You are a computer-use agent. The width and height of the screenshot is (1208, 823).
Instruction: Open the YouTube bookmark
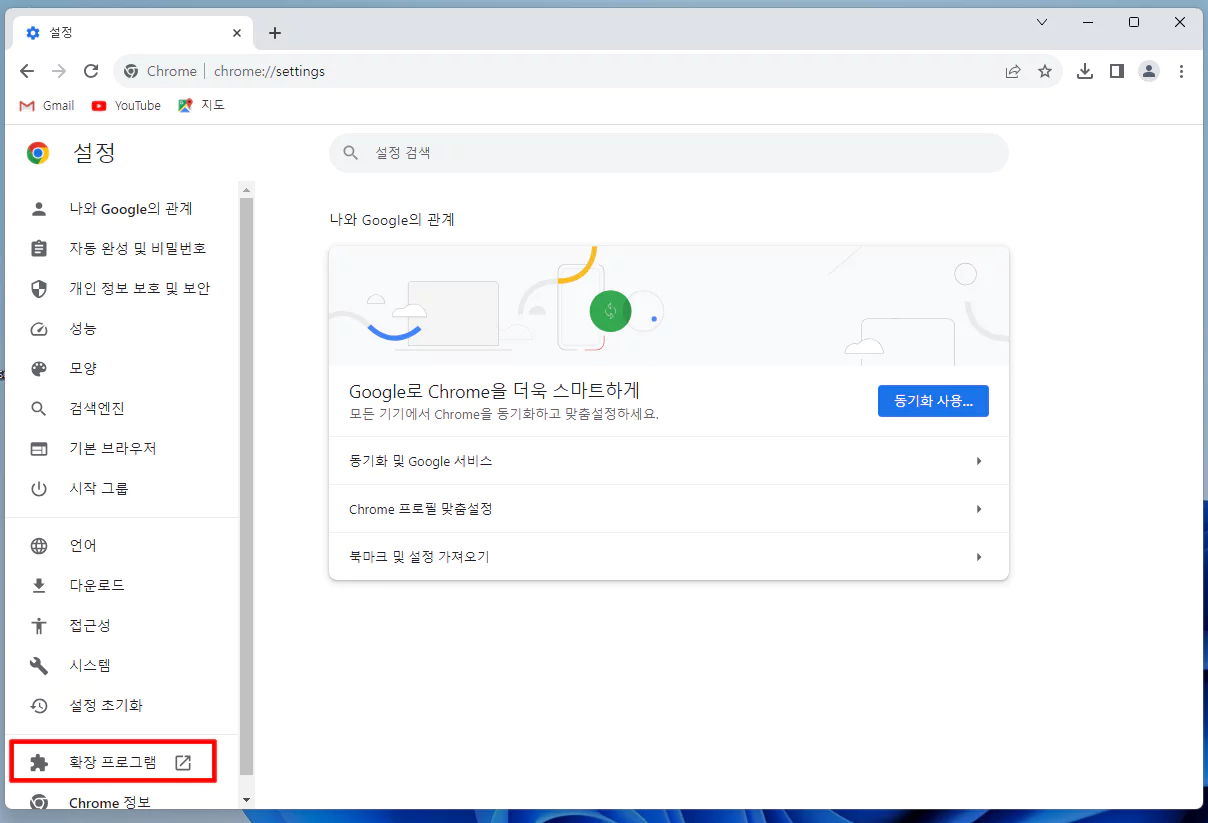coord(126,105)
